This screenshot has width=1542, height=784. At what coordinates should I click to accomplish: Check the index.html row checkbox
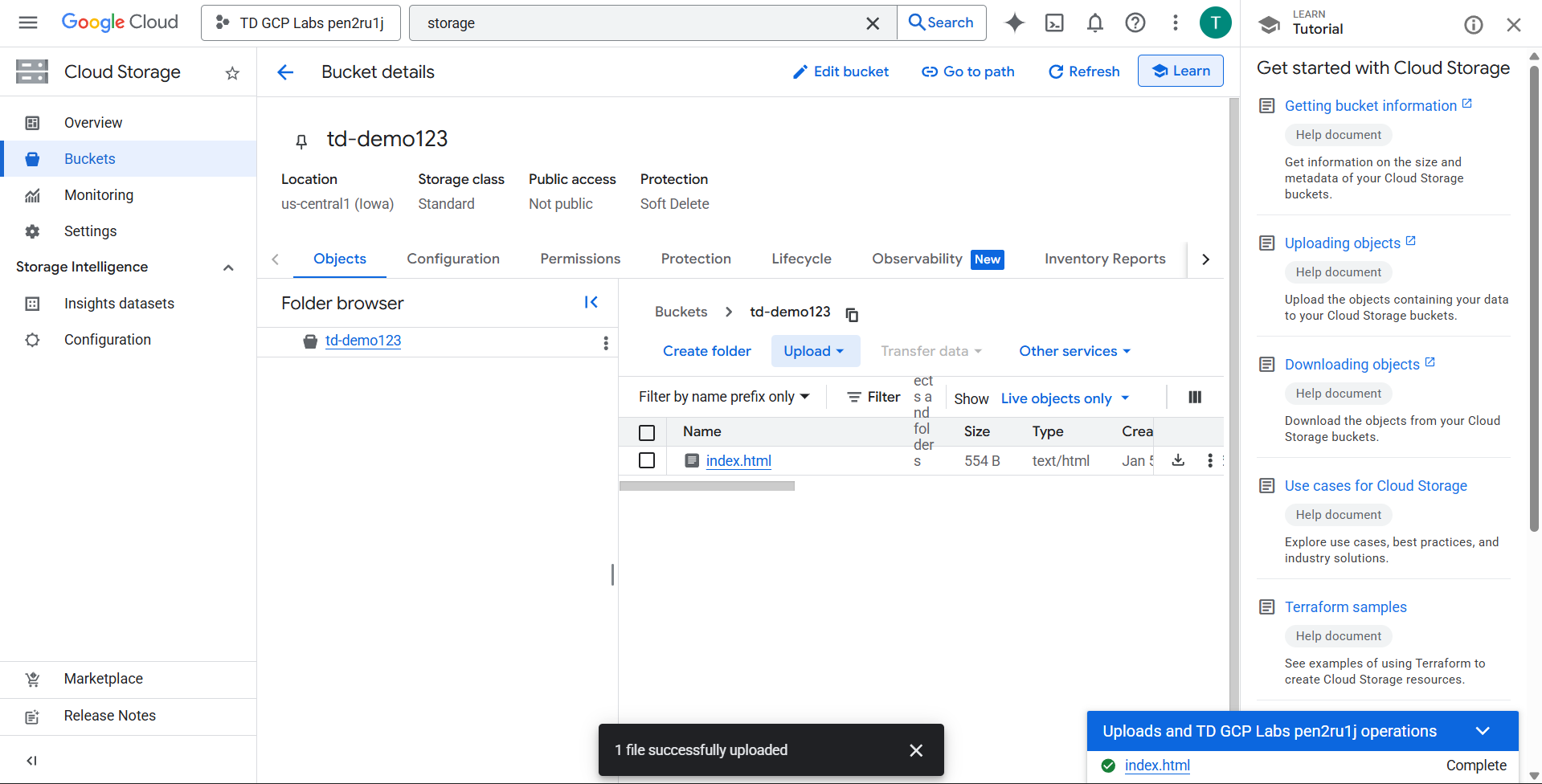647,460
